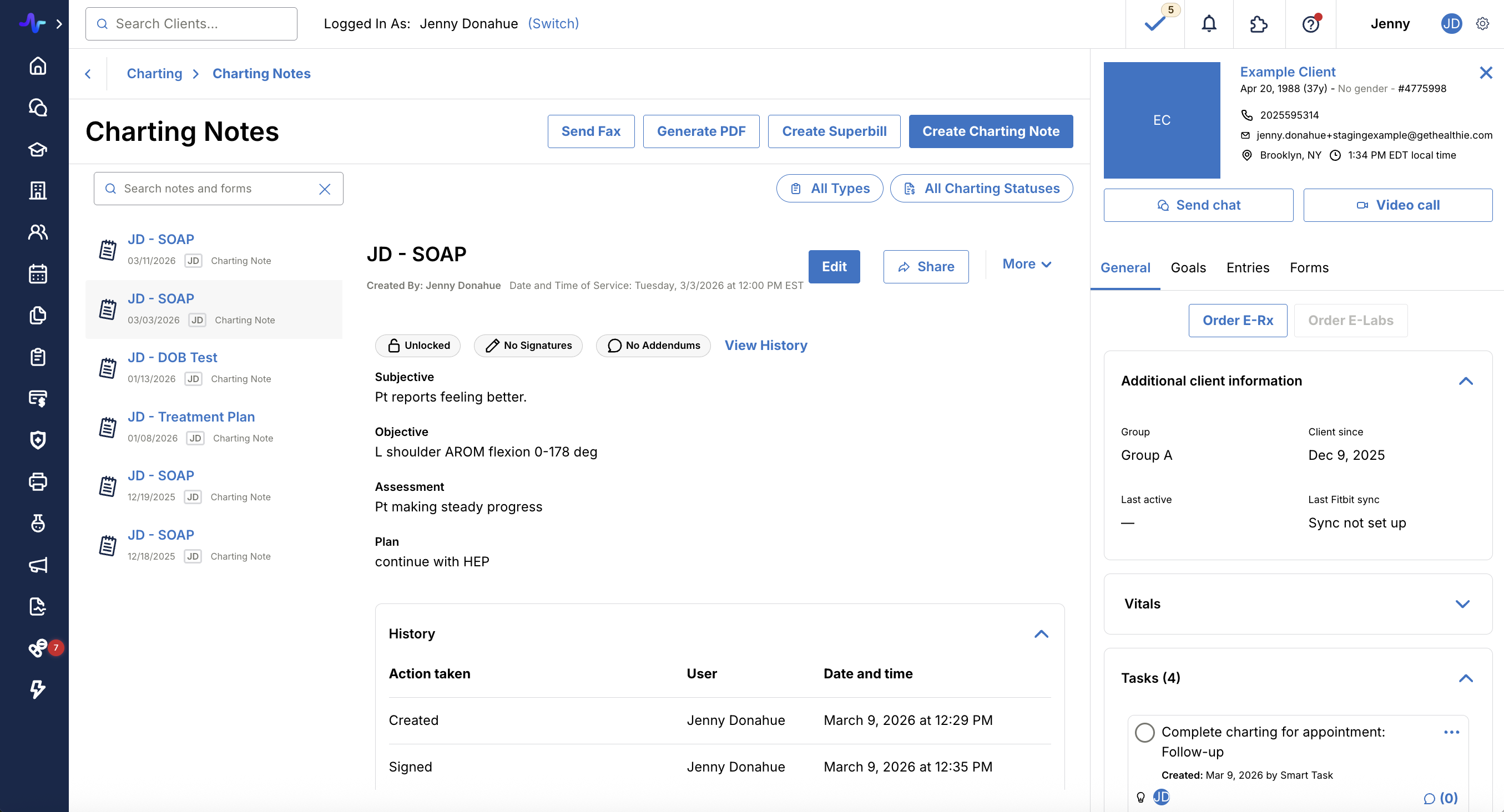Switch to the Forms tab
This screenshot has width=1504, height=812.
1309,268
